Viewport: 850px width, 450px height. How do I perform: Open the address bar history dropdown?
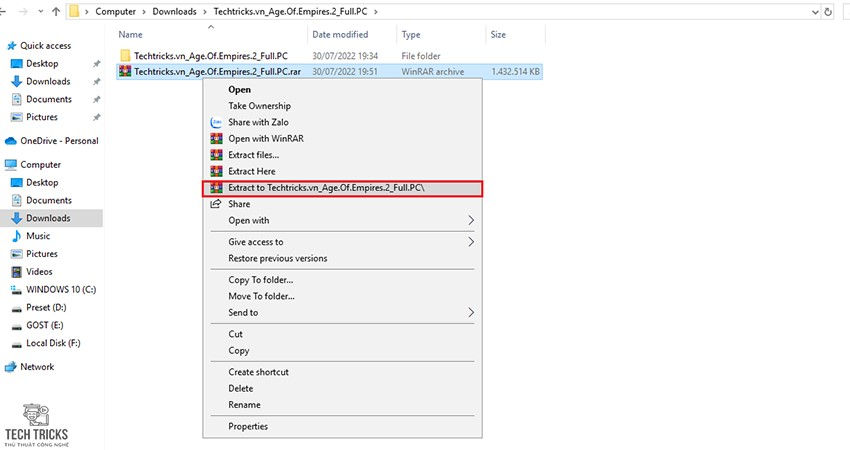(815, 12)
